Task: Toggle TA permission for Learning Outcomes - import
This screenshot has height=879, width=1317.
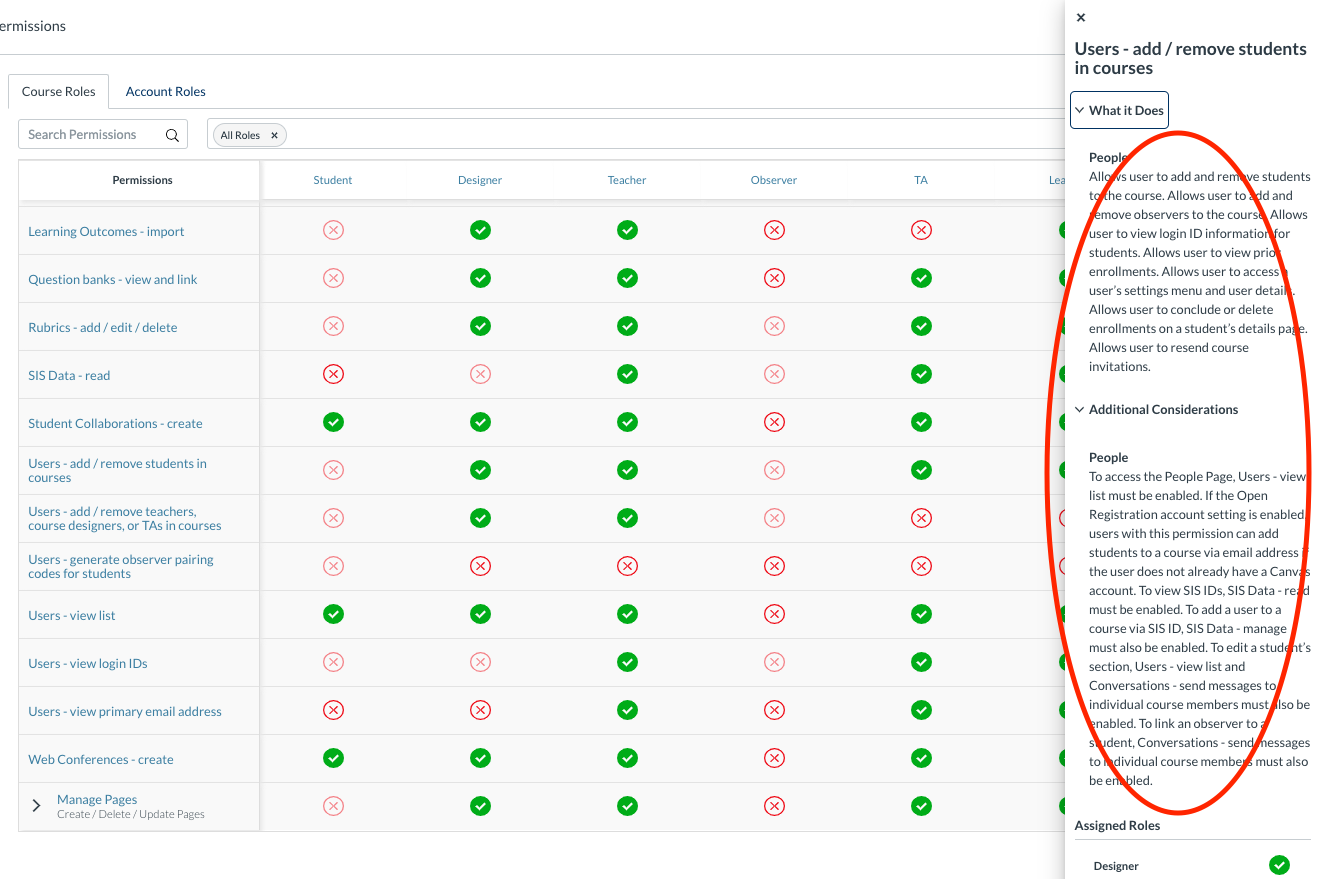Action: point(921,230)
